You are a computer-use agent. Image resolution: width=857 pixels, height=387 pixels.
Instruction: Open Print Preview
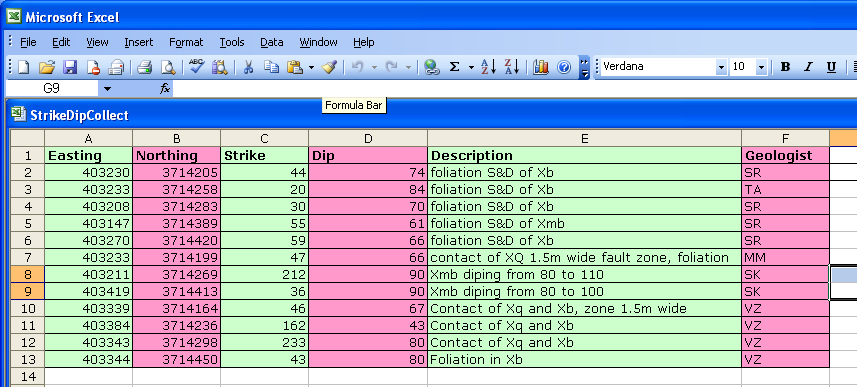168,67
